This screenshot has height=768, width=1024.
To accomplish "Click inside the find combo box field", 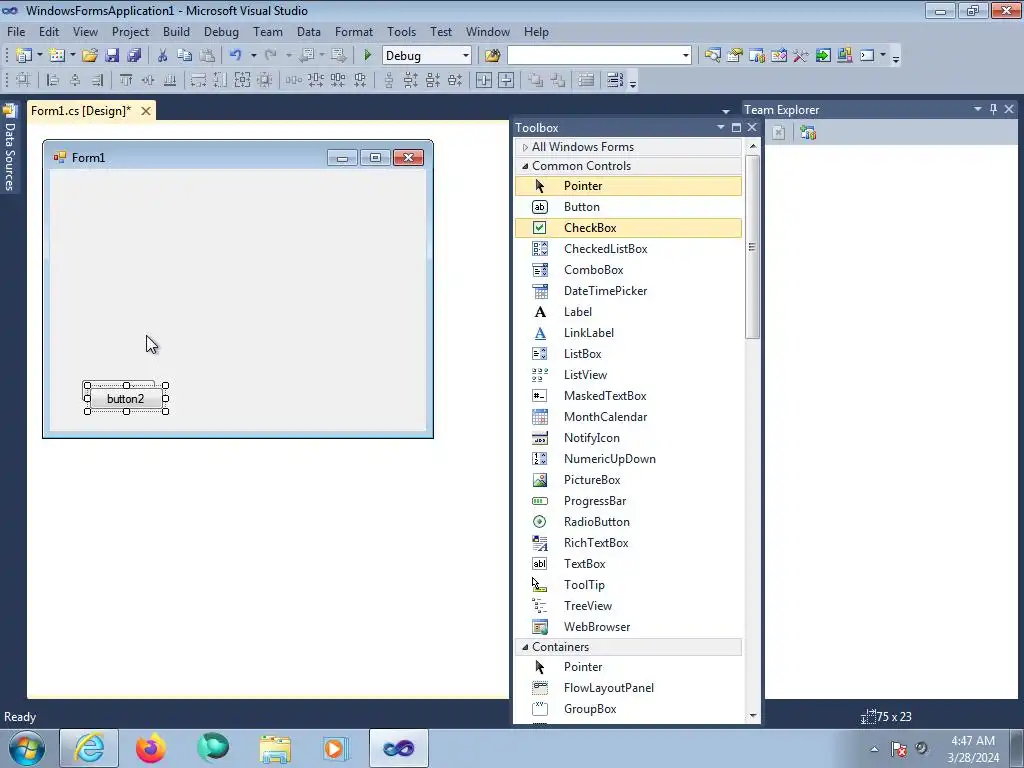I will [594, 56].
